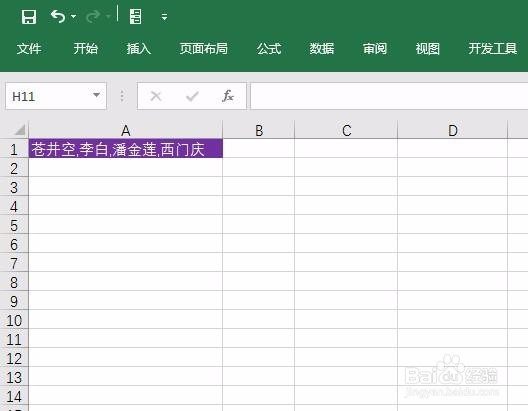Click the form icon in quick access toolbar
This screenshot has width=528, height=411.
(135, 16)
